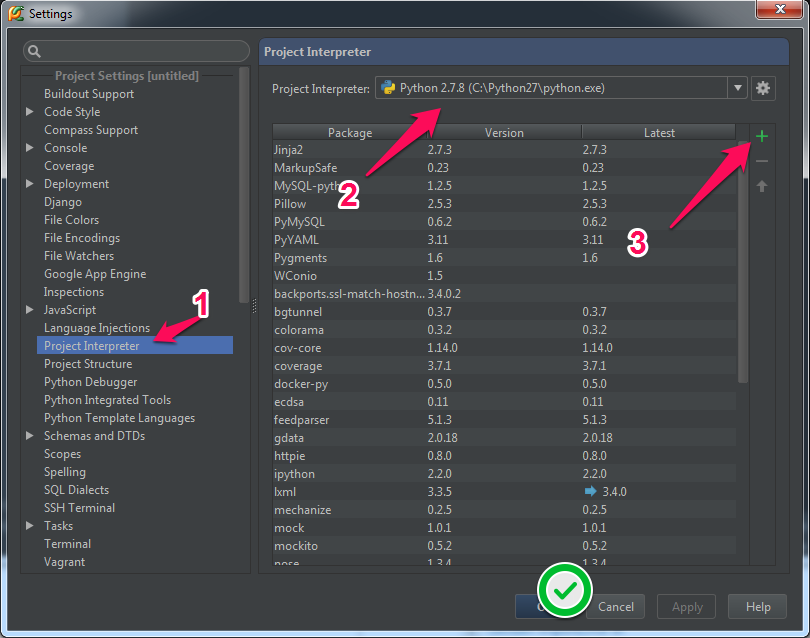The height and width of the screenshot is (638, 810).
Task: Select the MarkupSafe package row
Action: tap(504, 167)
